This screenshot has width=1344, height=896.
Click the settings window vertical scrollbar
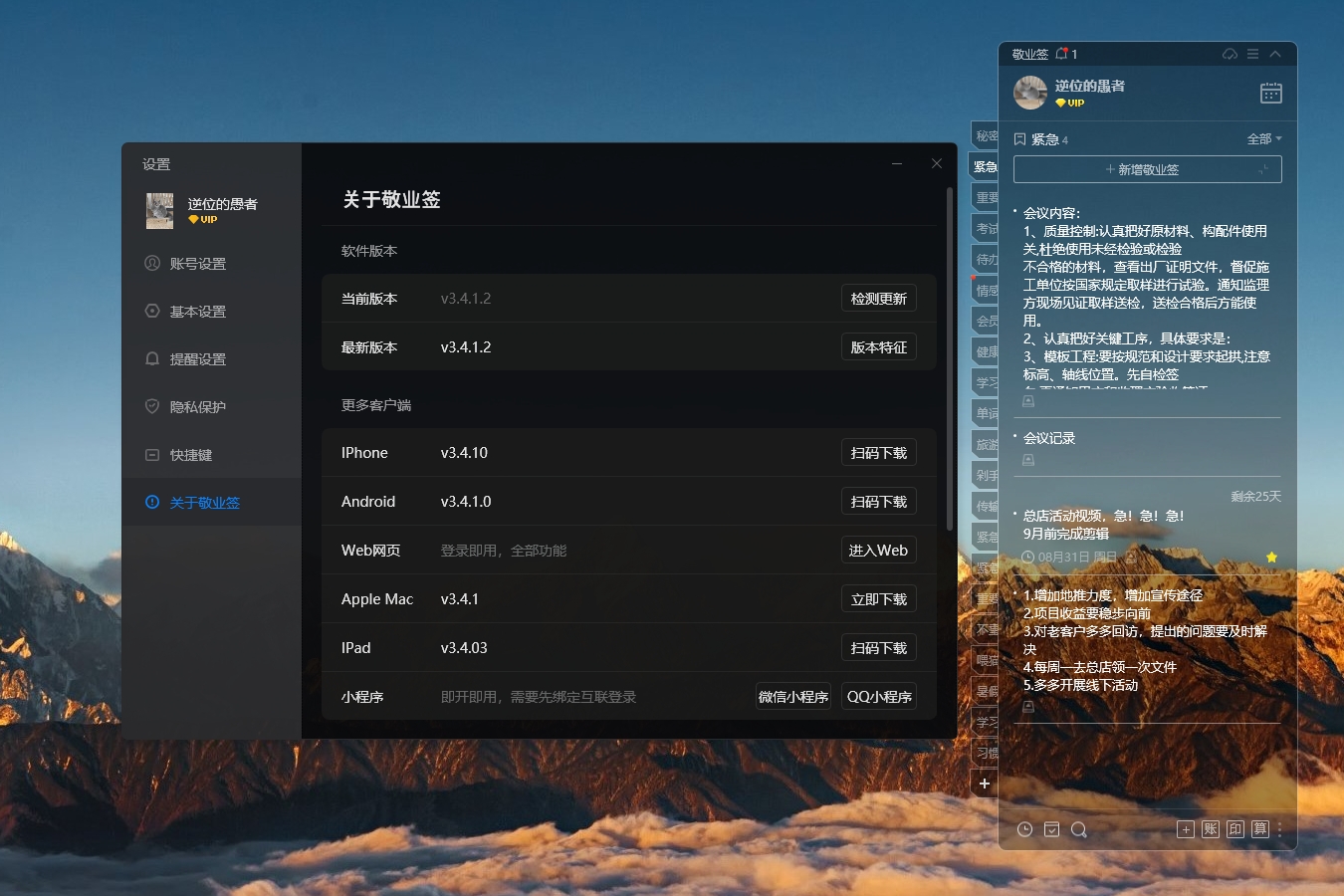[950, 358]
